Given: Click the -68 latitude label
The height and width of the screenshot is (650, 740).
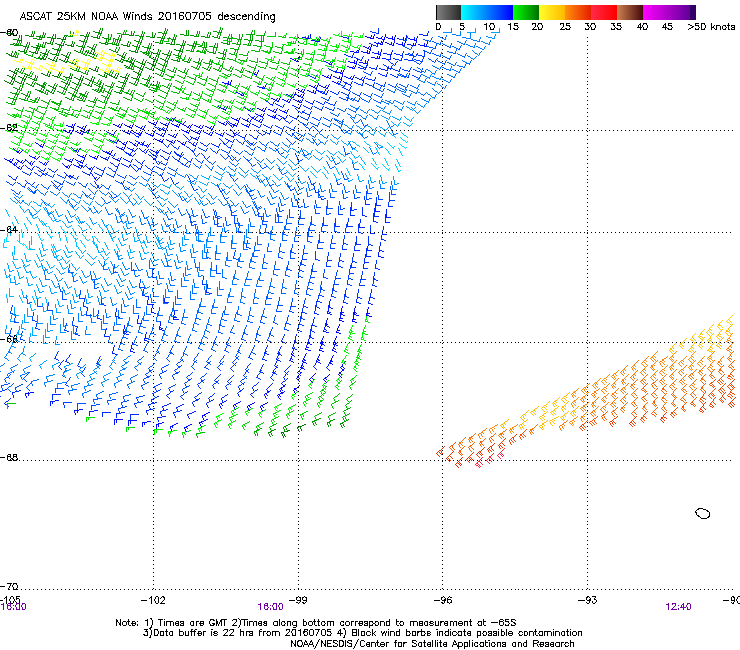Looking at the screenshot, I should pos(9,457).
